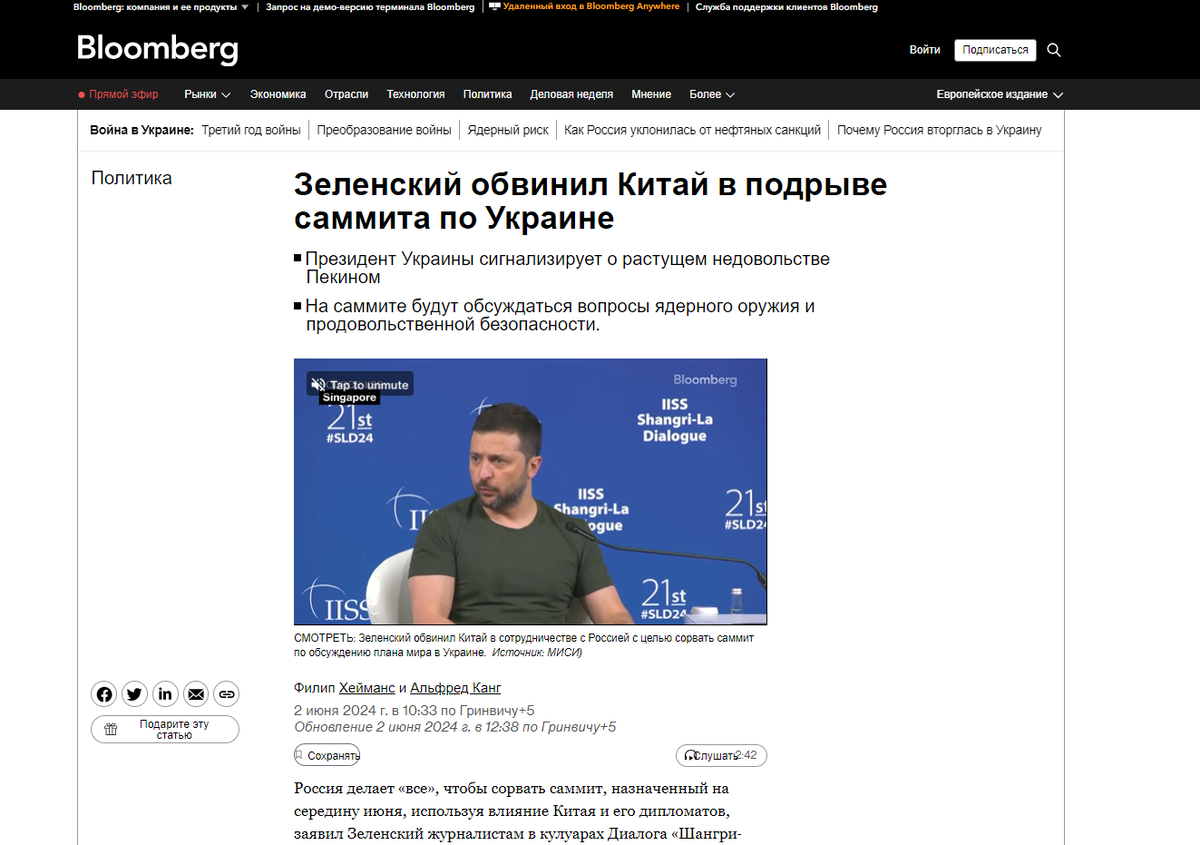Click the gift icon on the share-article button
1200x845 pixels.
pos(109,729)
